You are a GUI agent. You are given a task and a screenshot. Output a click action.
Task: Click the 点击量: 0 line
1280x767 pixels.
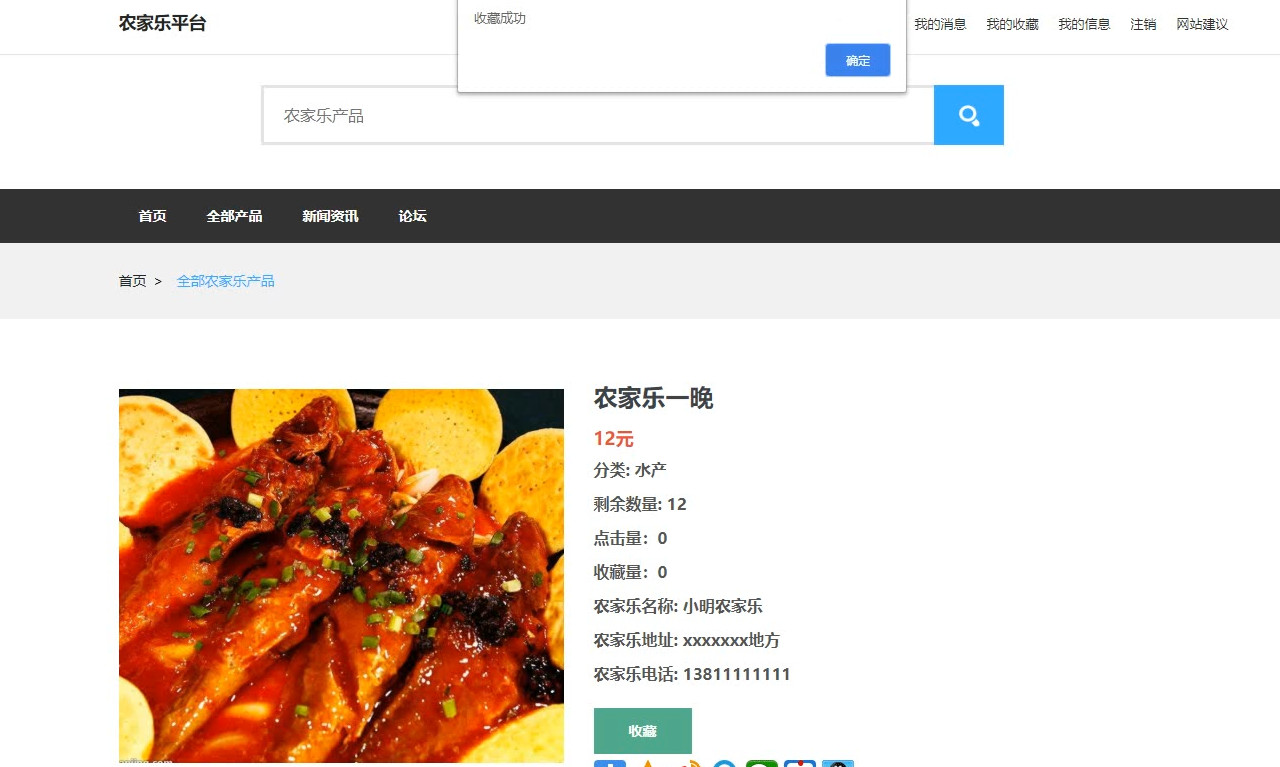630,538
